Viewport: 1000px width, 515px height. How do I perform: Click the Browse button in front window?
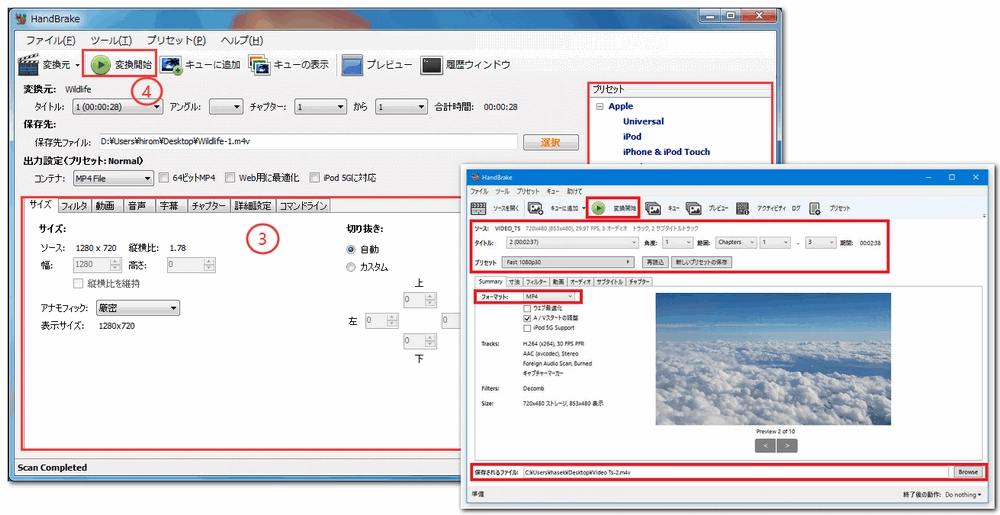coord(967,472)
